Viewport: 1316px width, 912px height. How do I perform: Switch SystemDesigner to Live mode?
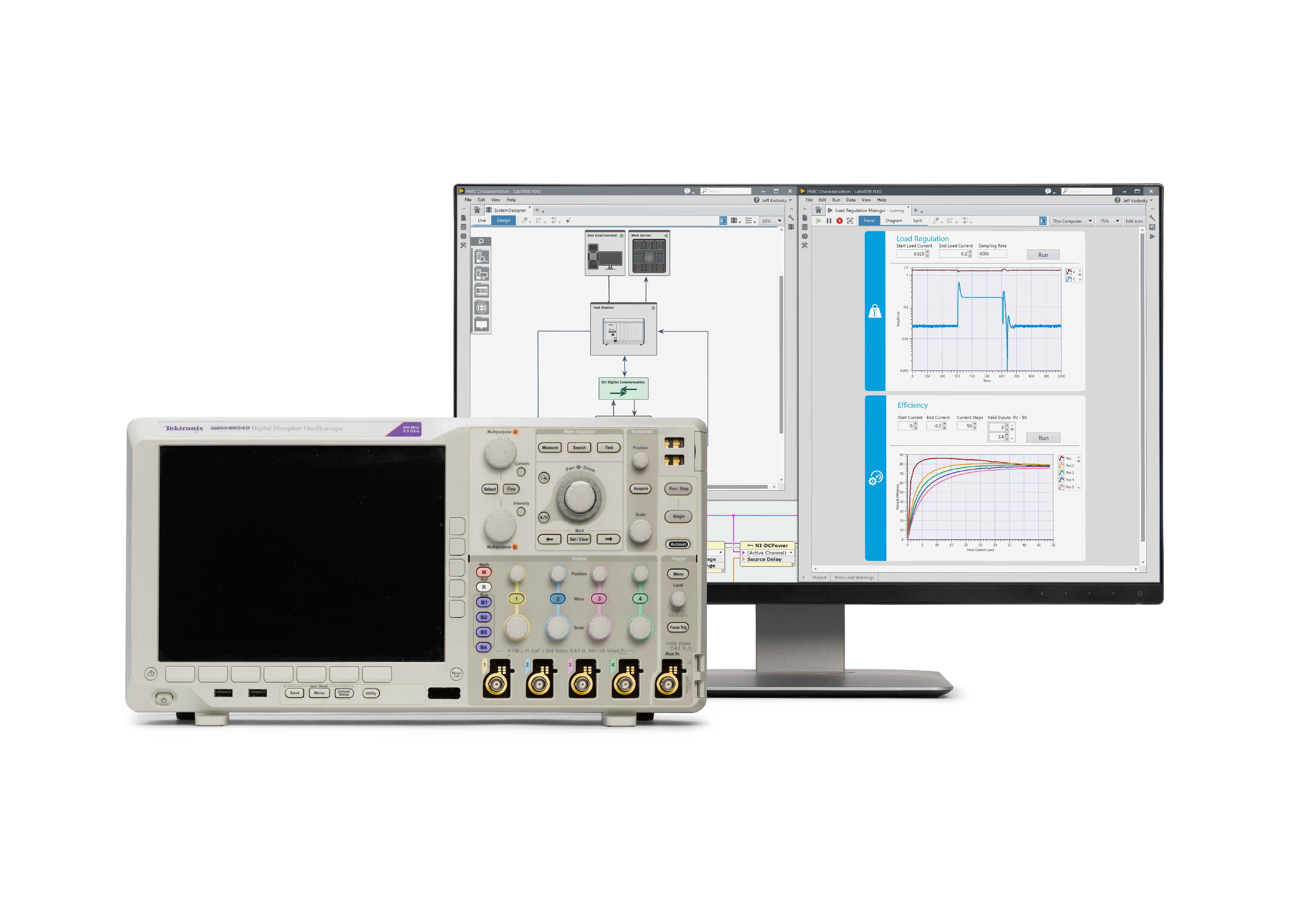pyautogui.click(x=481, y=221)
